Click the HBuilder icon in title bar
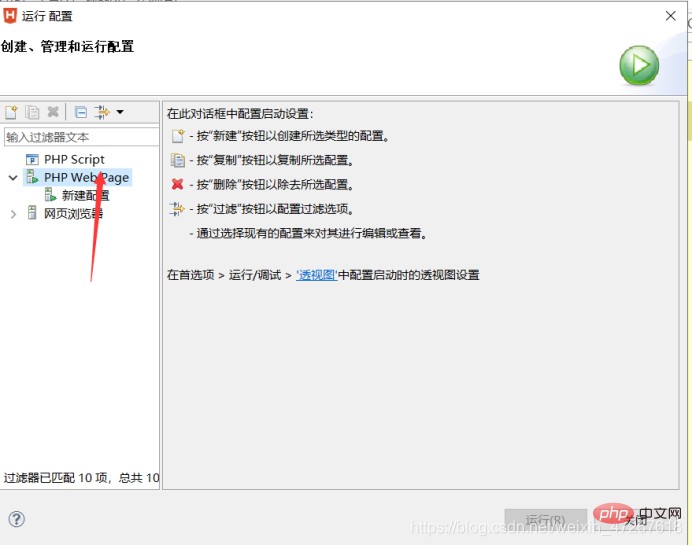This screenshot has width=692, height=546. coord(10,15)
